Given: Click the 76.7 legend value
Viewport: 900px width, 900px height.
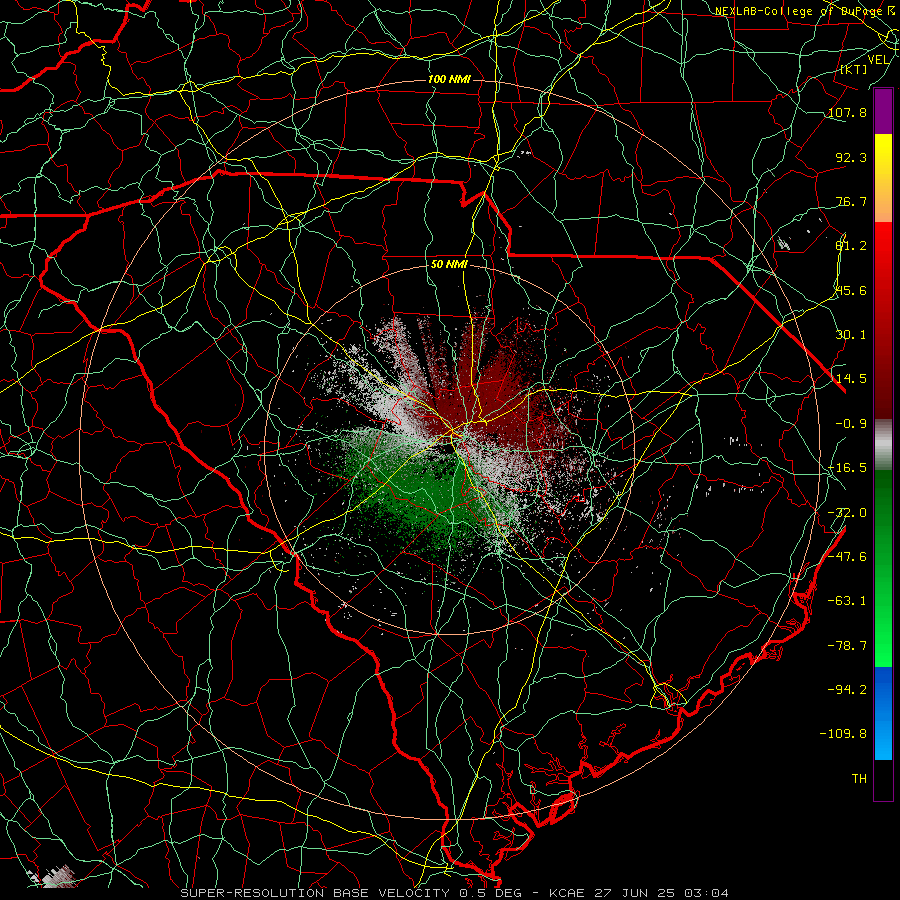Looking at the screenshot, I should pyautogui.click(x=851, y=201).
